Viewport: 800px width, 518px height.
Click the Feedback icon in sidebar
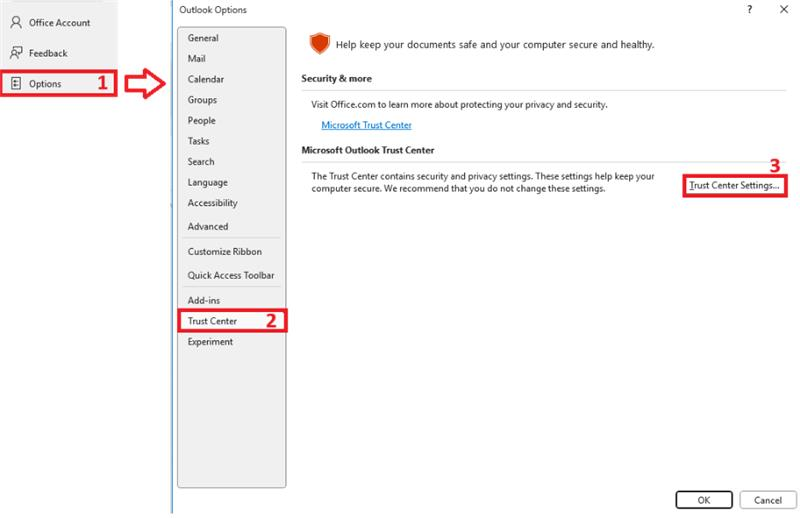click(16, 53)
